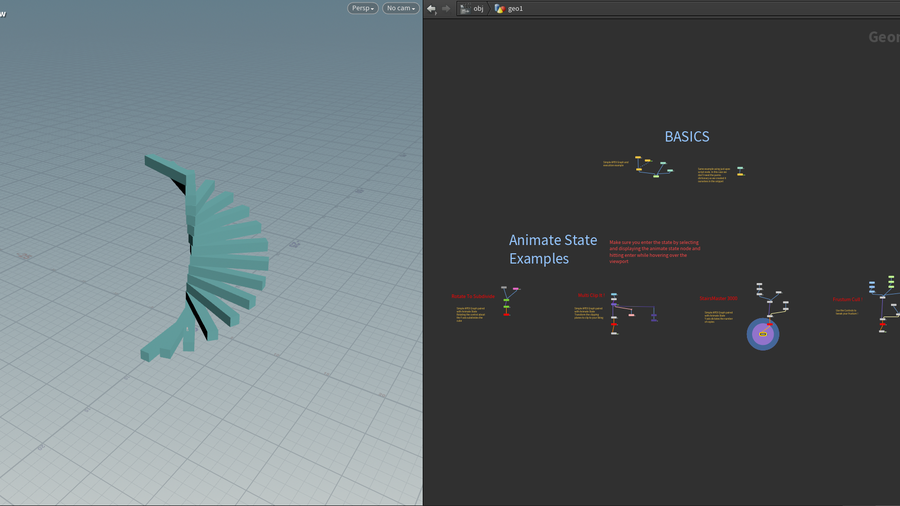Image resolution: width=900 pixels, height=506 pixels.
Task: Click the geo1 geometry icon
Action: tap(500, 8)
